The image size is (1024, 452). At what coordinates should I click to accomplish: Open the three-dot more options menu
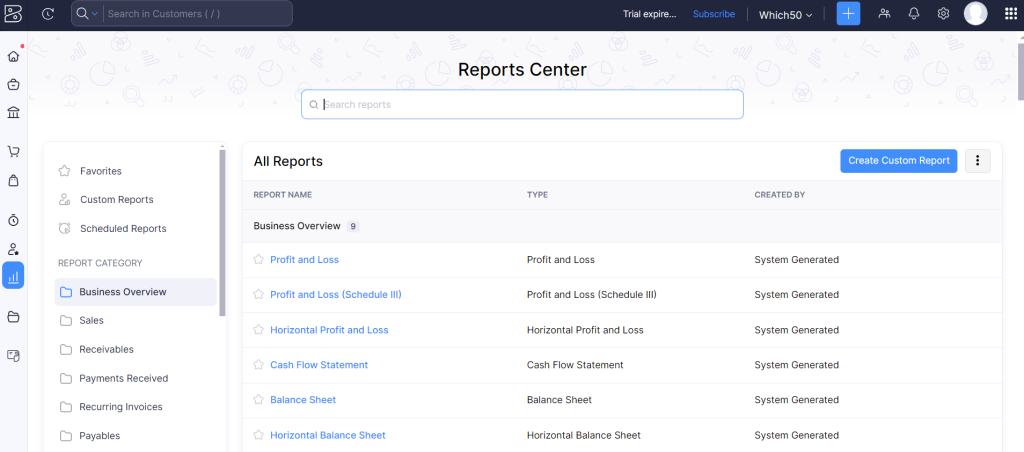point(977,161)
